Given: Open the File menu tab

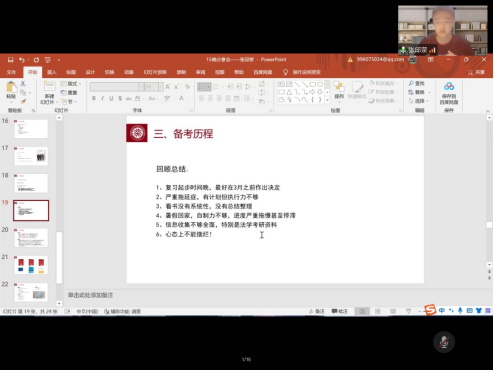Looking at the screenshot, I should click(x=11, y=72).
